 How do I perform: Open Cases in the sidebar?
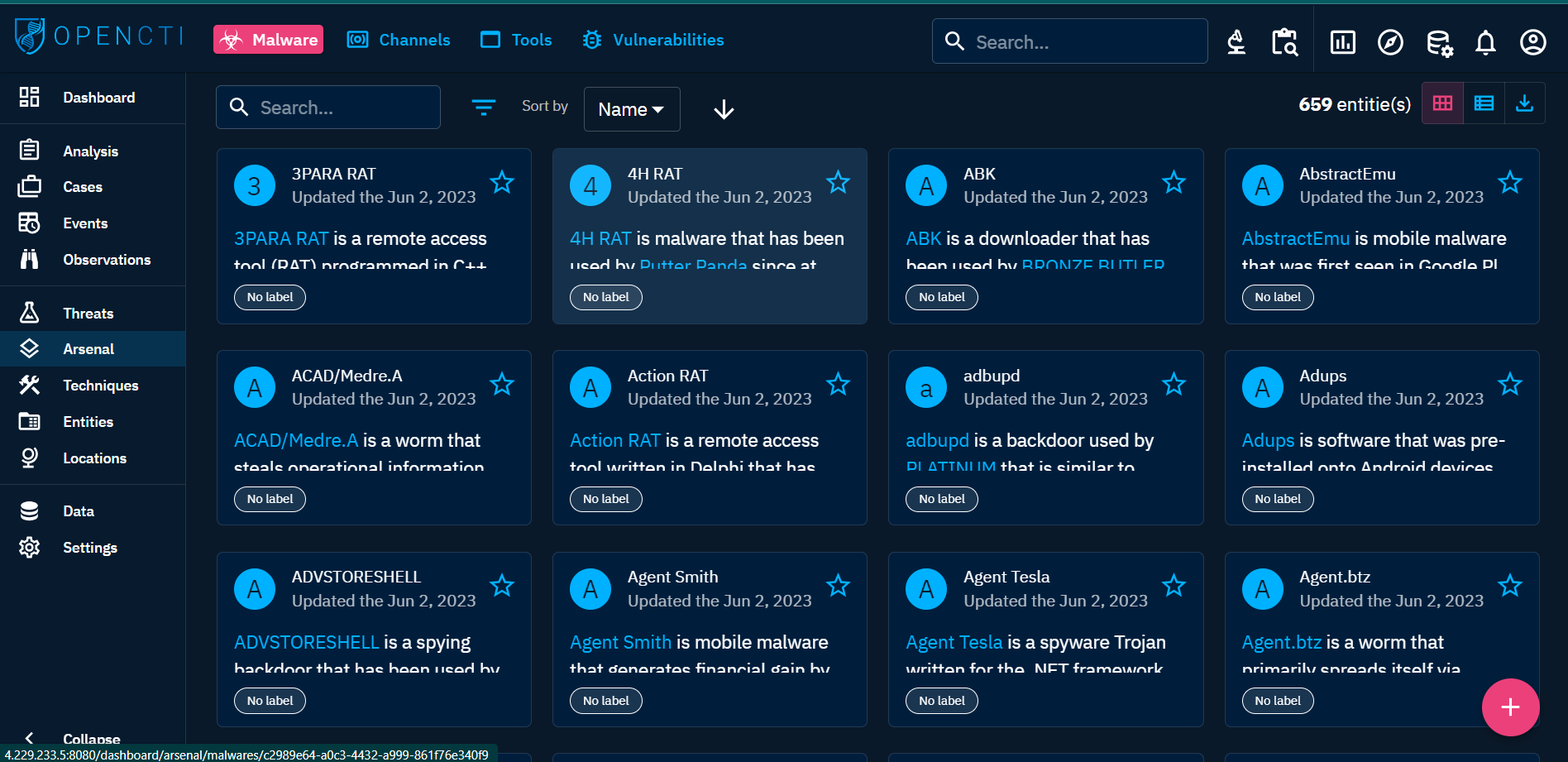pyautogui.click(x=93, y=187)
